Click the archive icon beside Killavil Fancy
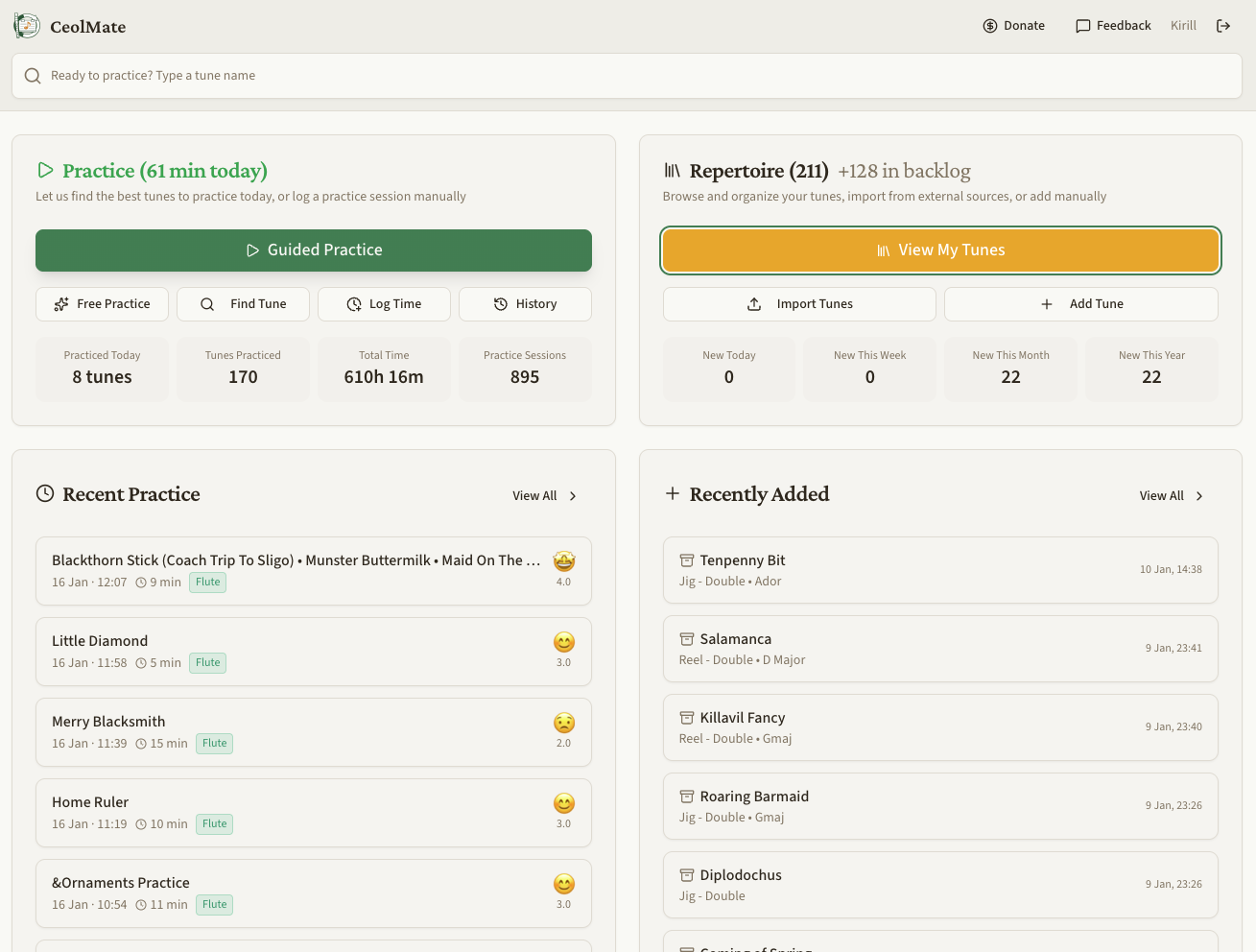 tap(687, 718)
